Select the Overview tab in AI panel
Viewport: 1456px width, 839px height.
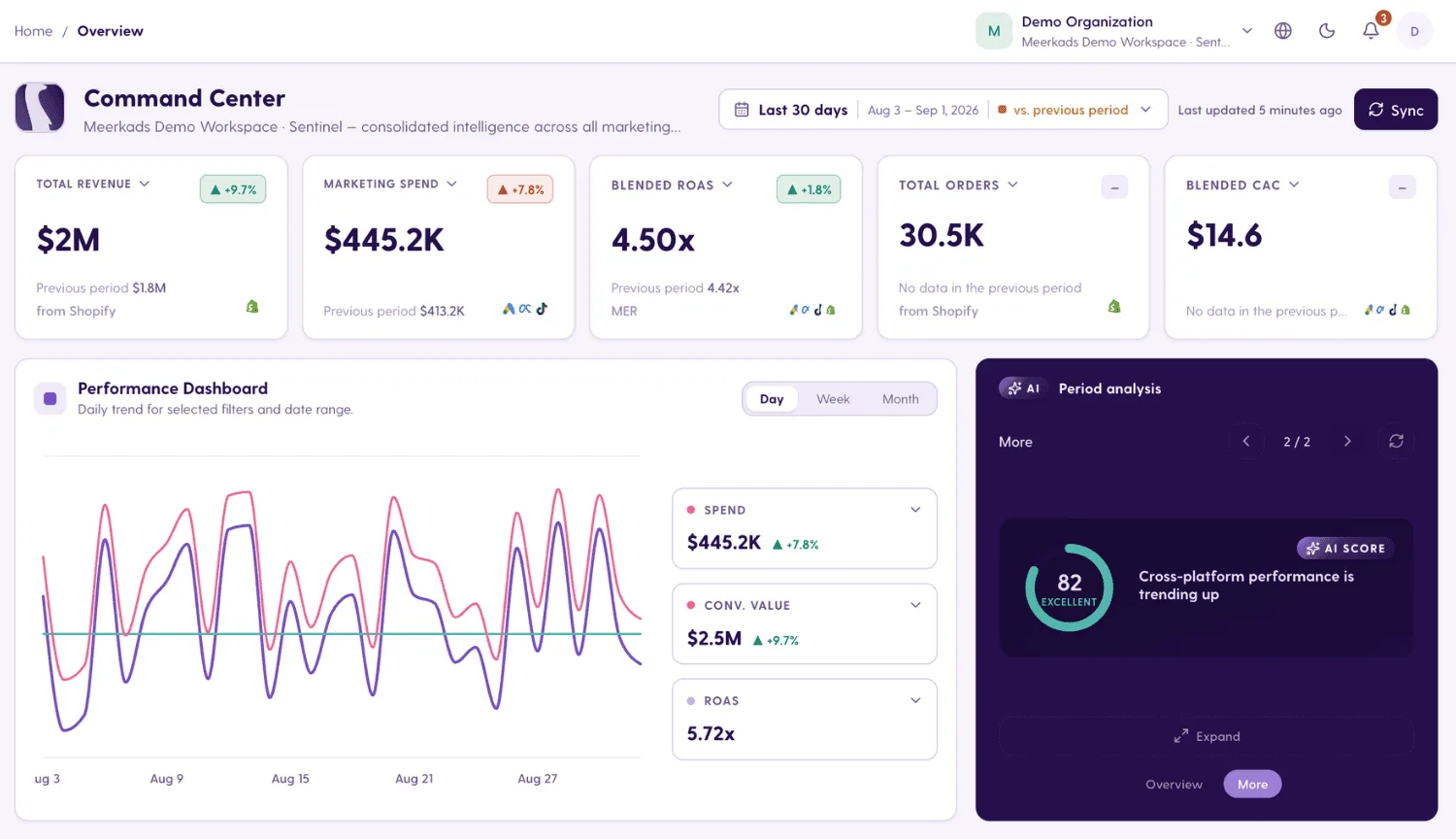click(x=1174, y=785)
